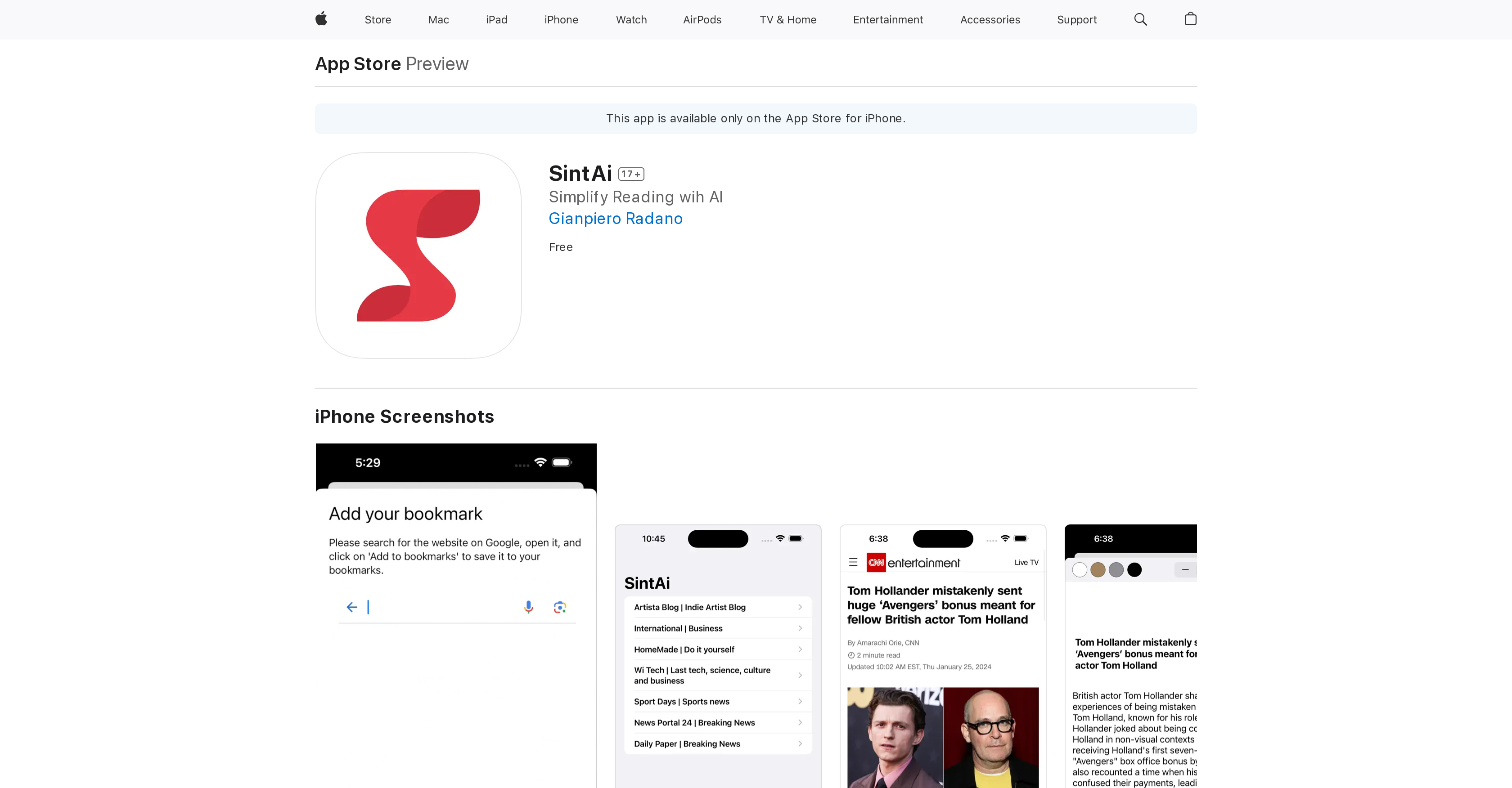Screen dimensions: 1512x788
Task: Select the iPhone menu item
Action: click(561, 19)
